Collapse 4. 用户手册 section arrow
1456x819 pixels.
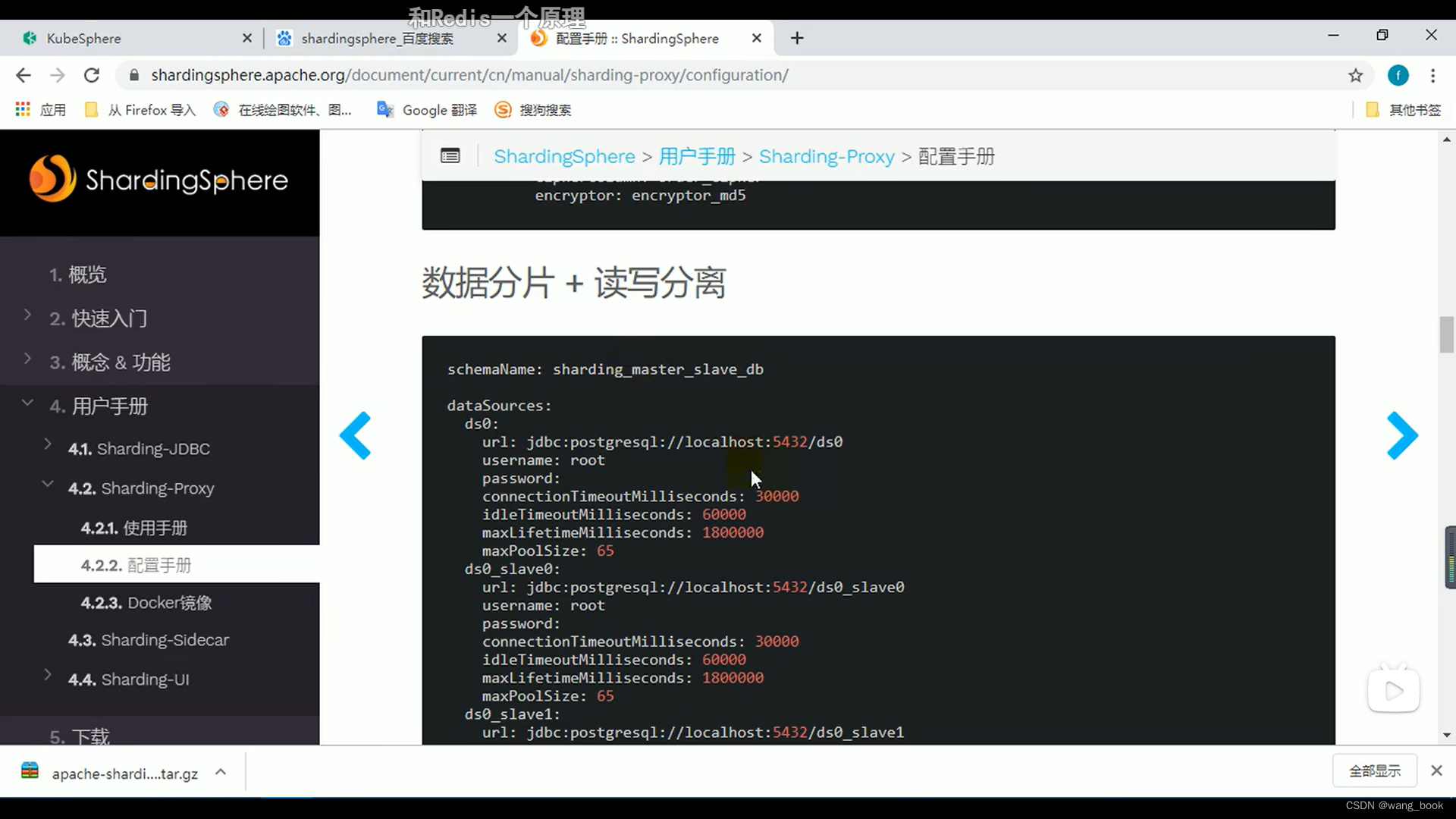(x=27, y=403)
